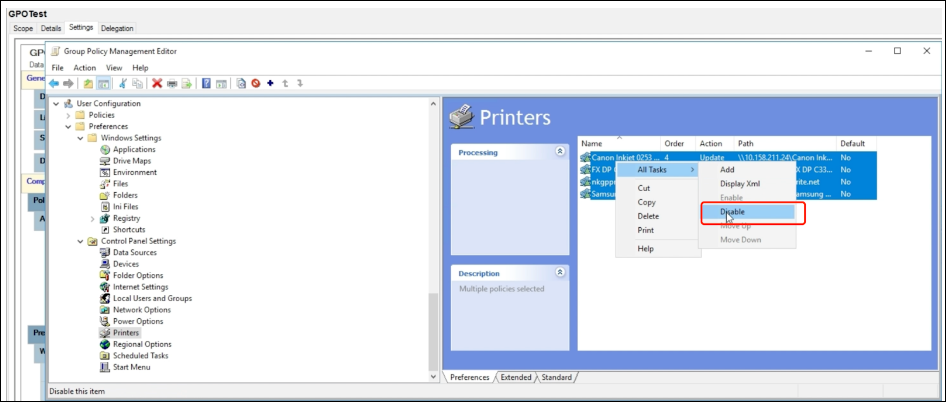Select the Network Options tree node

[142, 310]
